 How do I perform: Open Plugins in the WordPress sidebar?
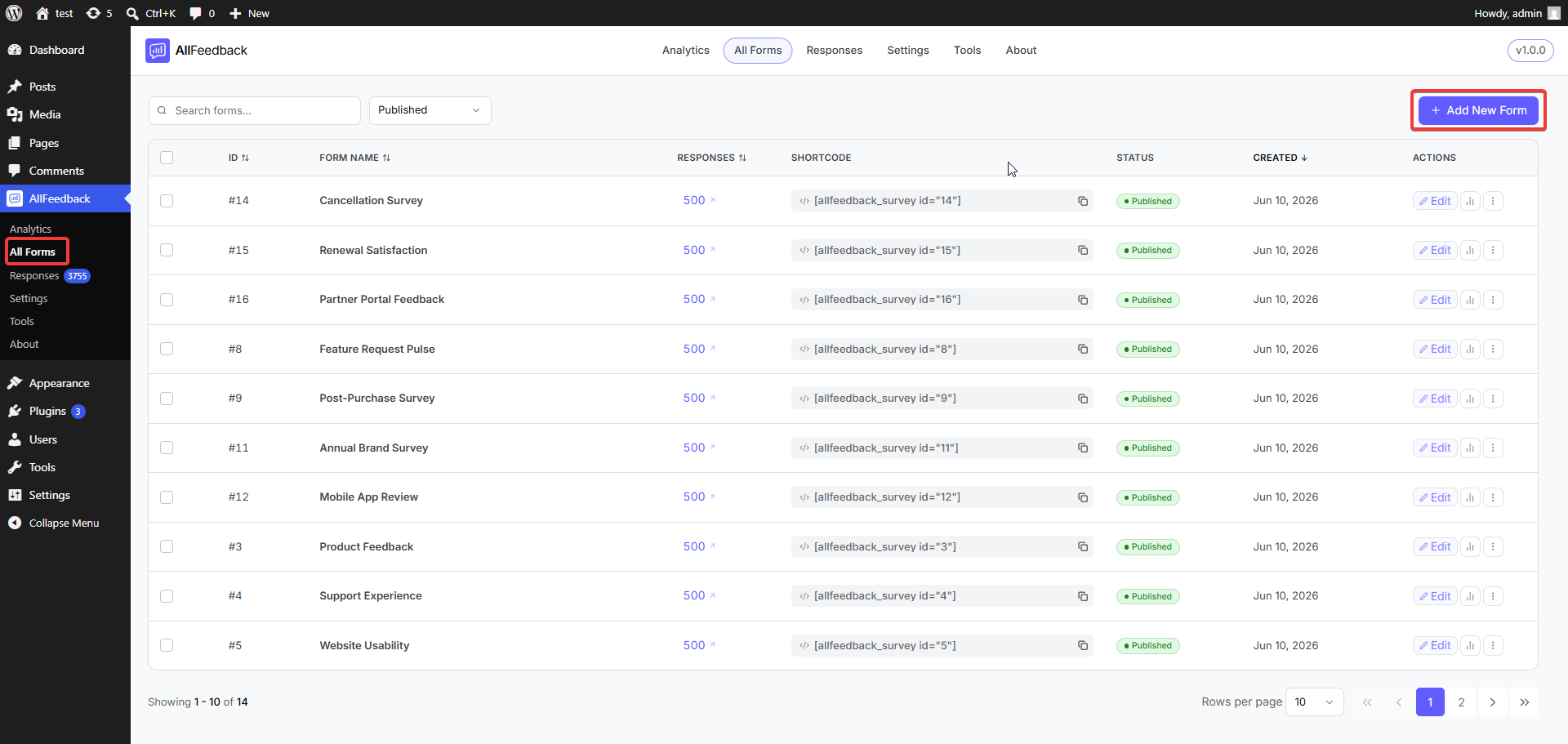click(x=47, y=411)
